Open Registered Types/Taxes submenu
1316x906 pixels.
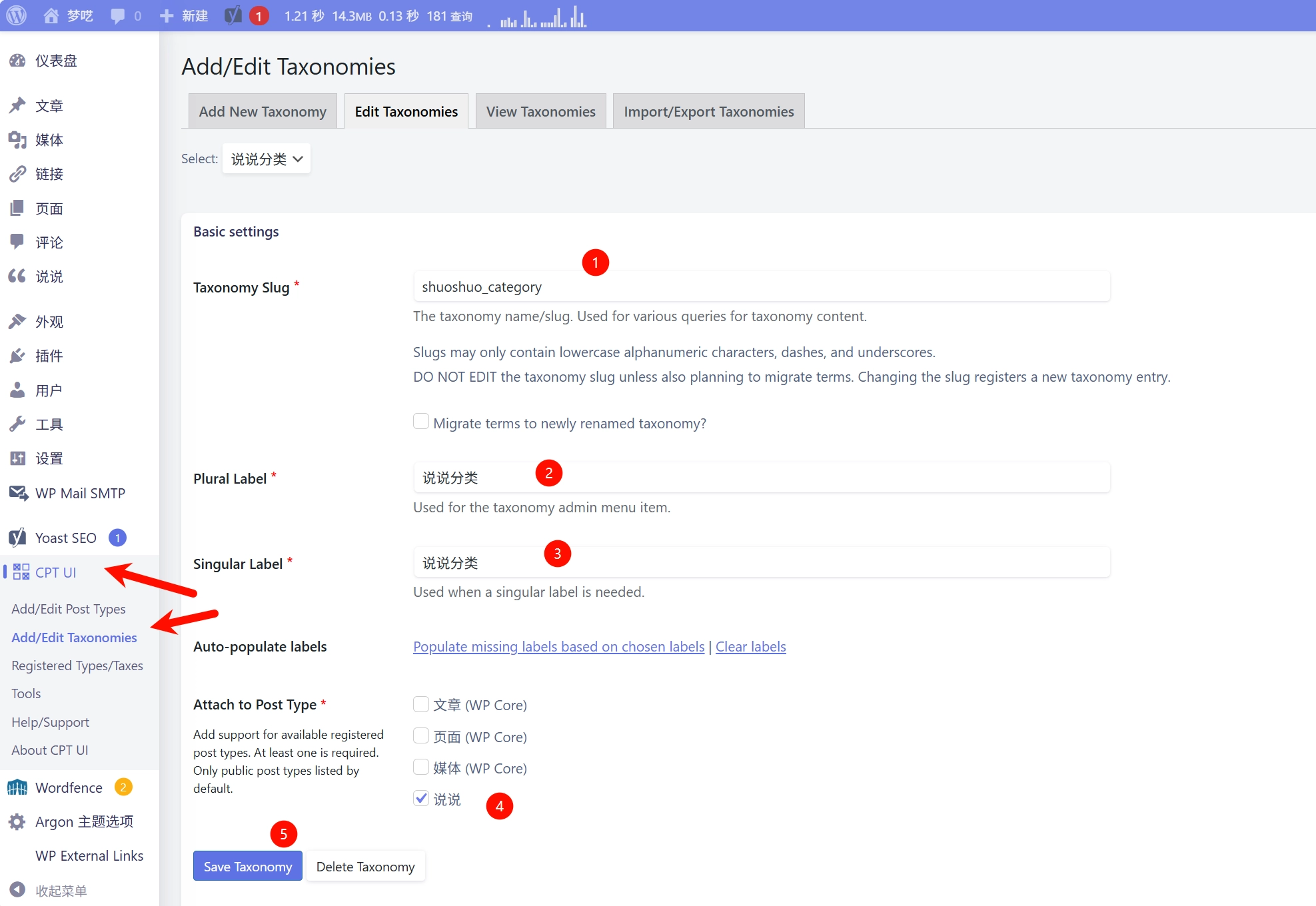click(x=77, y=666)
